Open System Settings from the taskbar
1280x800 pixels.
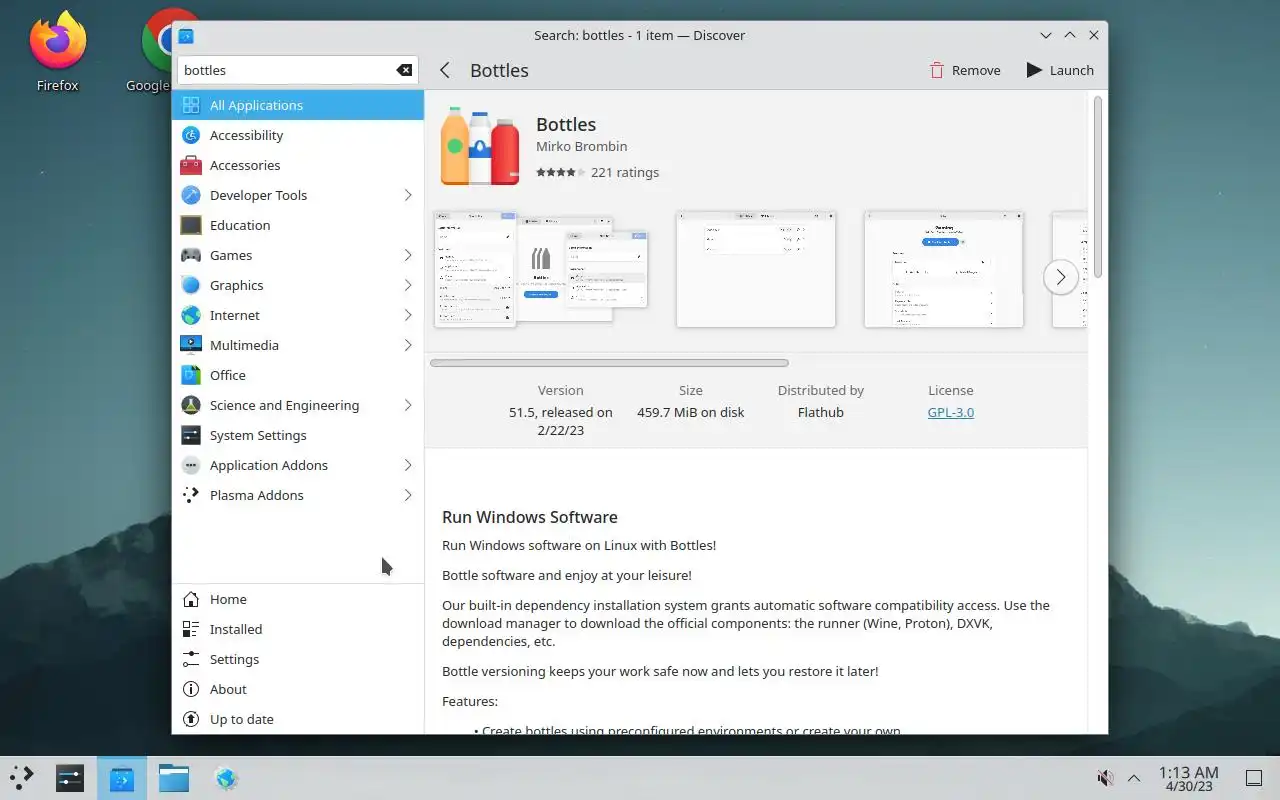tap(69, 778)
